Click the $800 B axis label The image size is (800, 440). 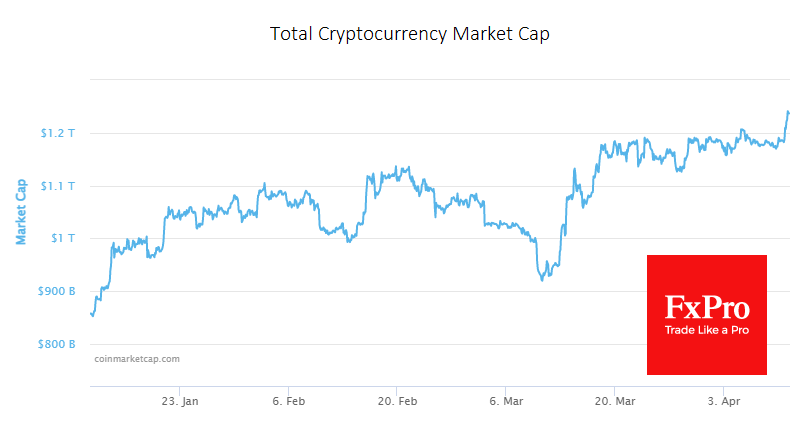pyautogui.click(x=57, y=345)
